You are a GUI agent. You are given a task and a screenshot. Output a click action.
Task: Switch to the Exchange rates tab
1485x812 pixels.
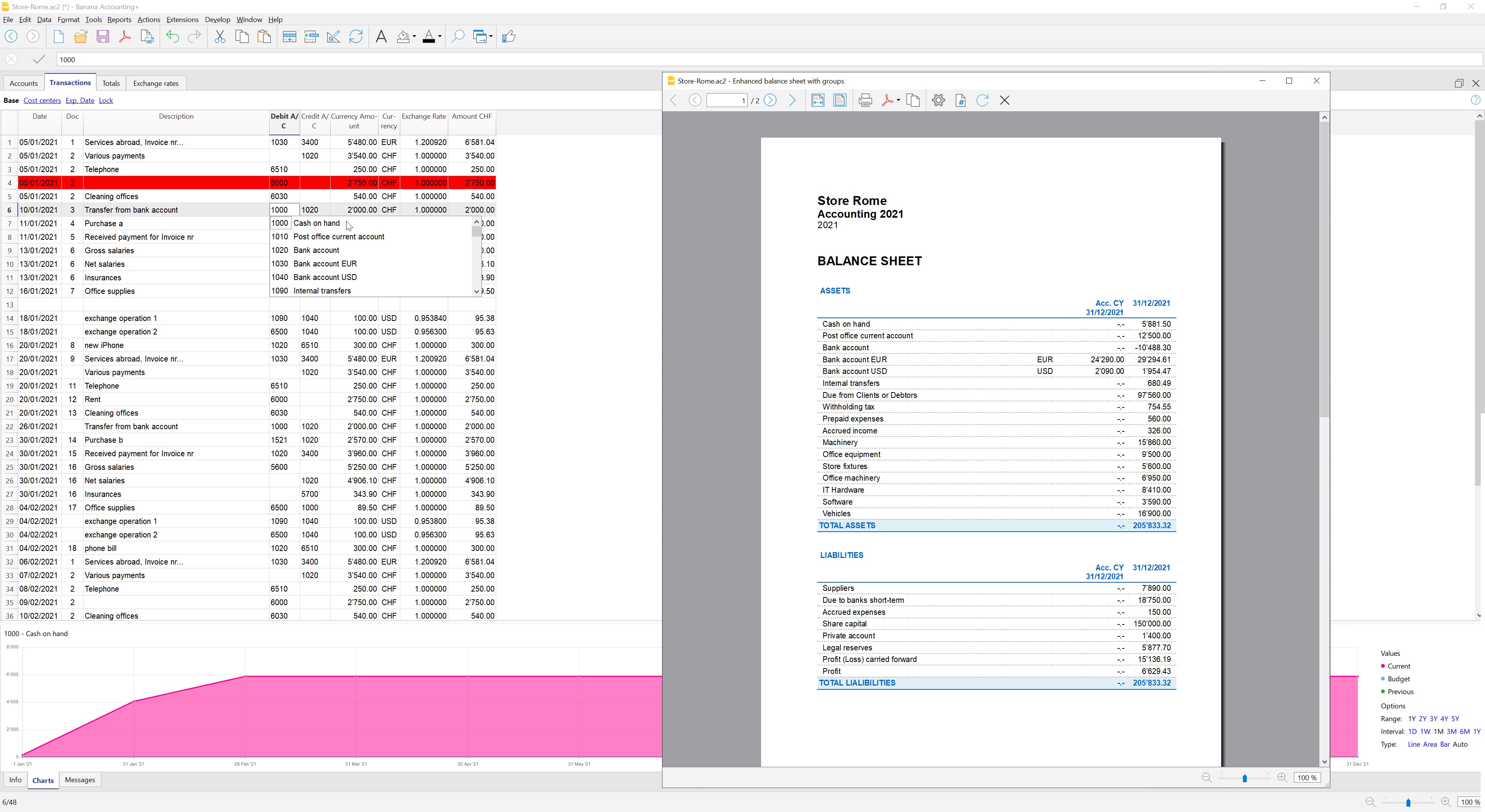(x=155, y=83)
